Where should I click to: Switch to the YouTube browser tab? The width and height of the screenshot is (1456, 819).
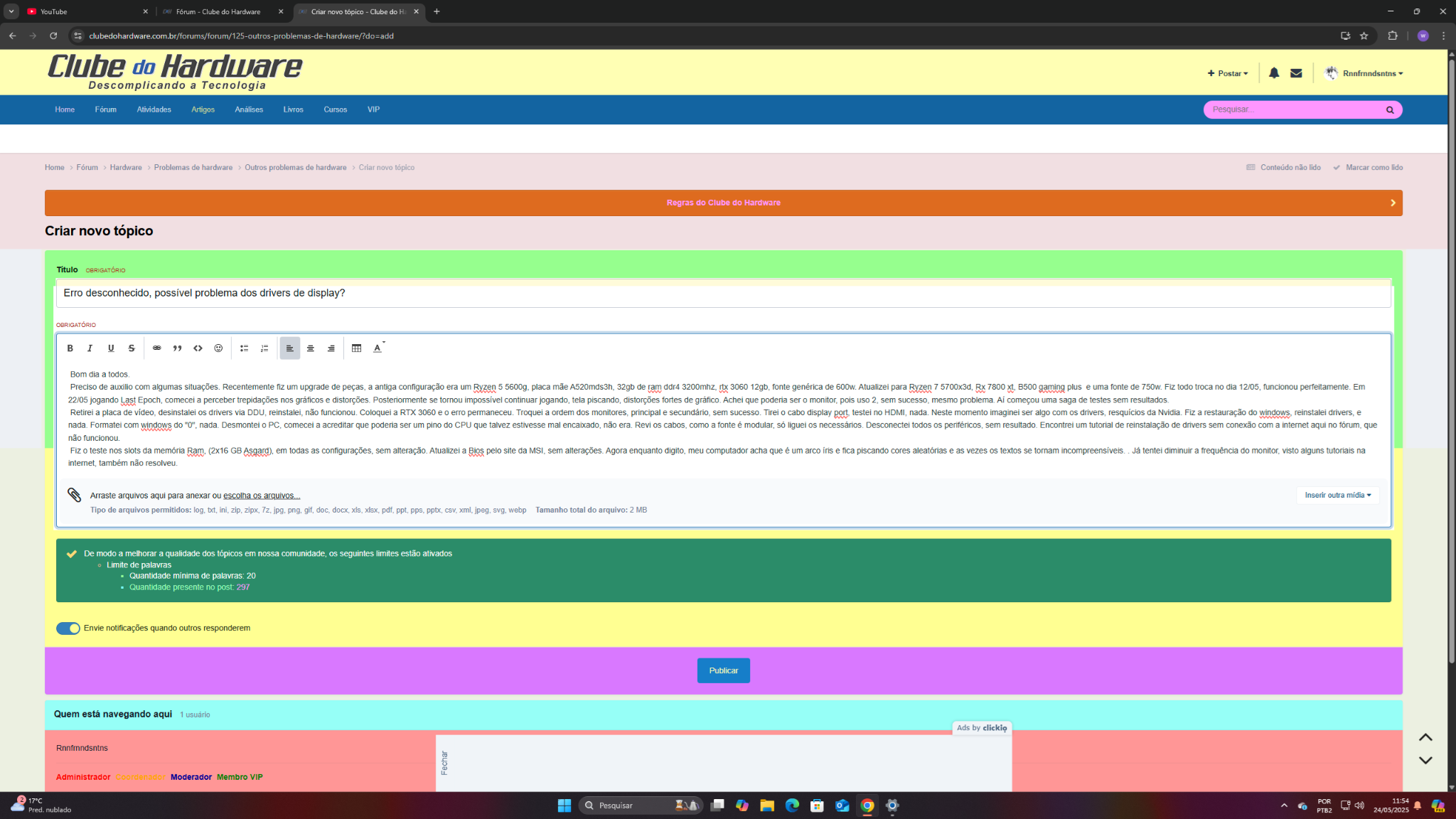(87, 11)
